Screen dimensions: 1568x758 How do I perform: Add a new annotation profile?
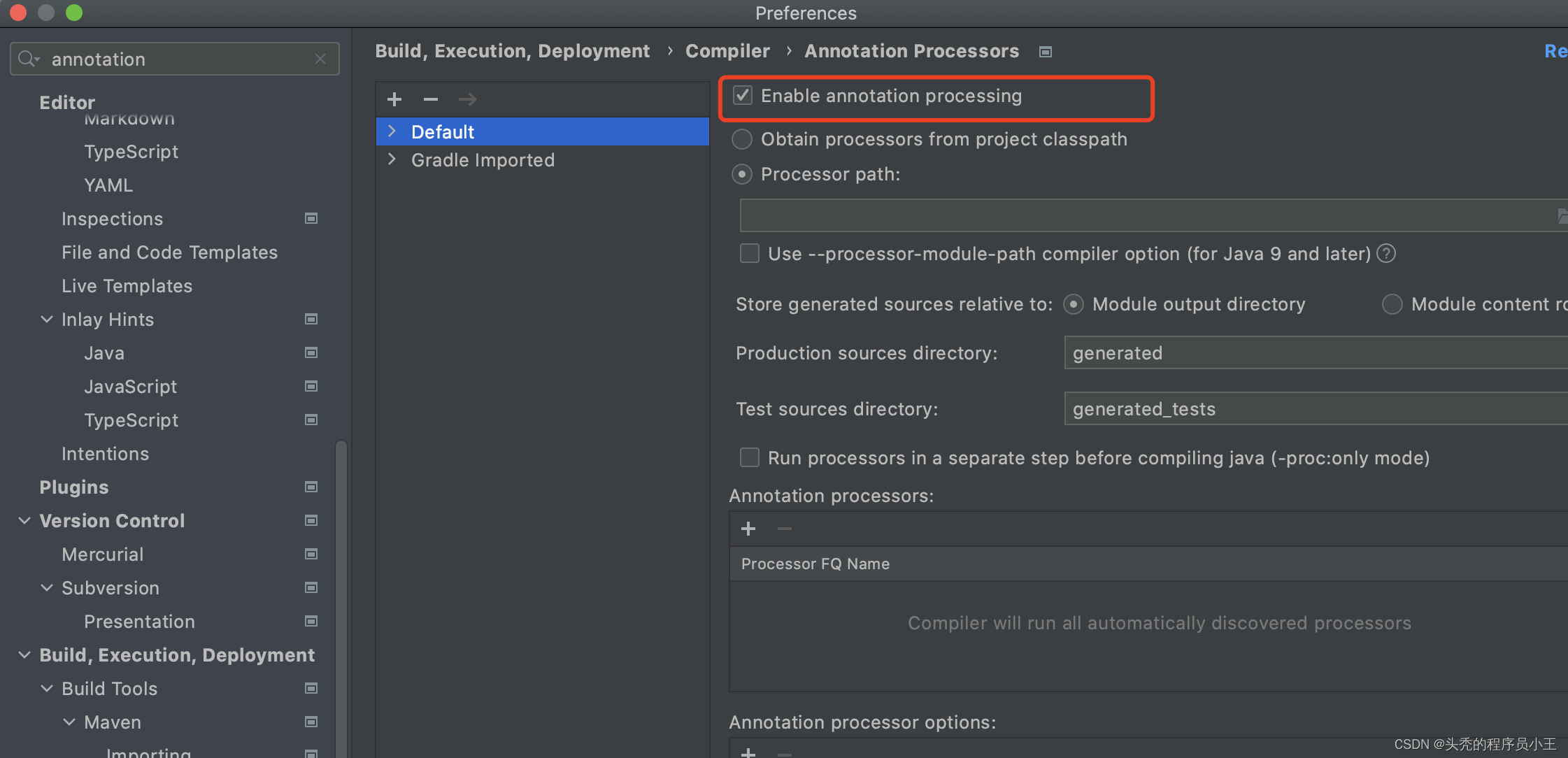point(394,99)
